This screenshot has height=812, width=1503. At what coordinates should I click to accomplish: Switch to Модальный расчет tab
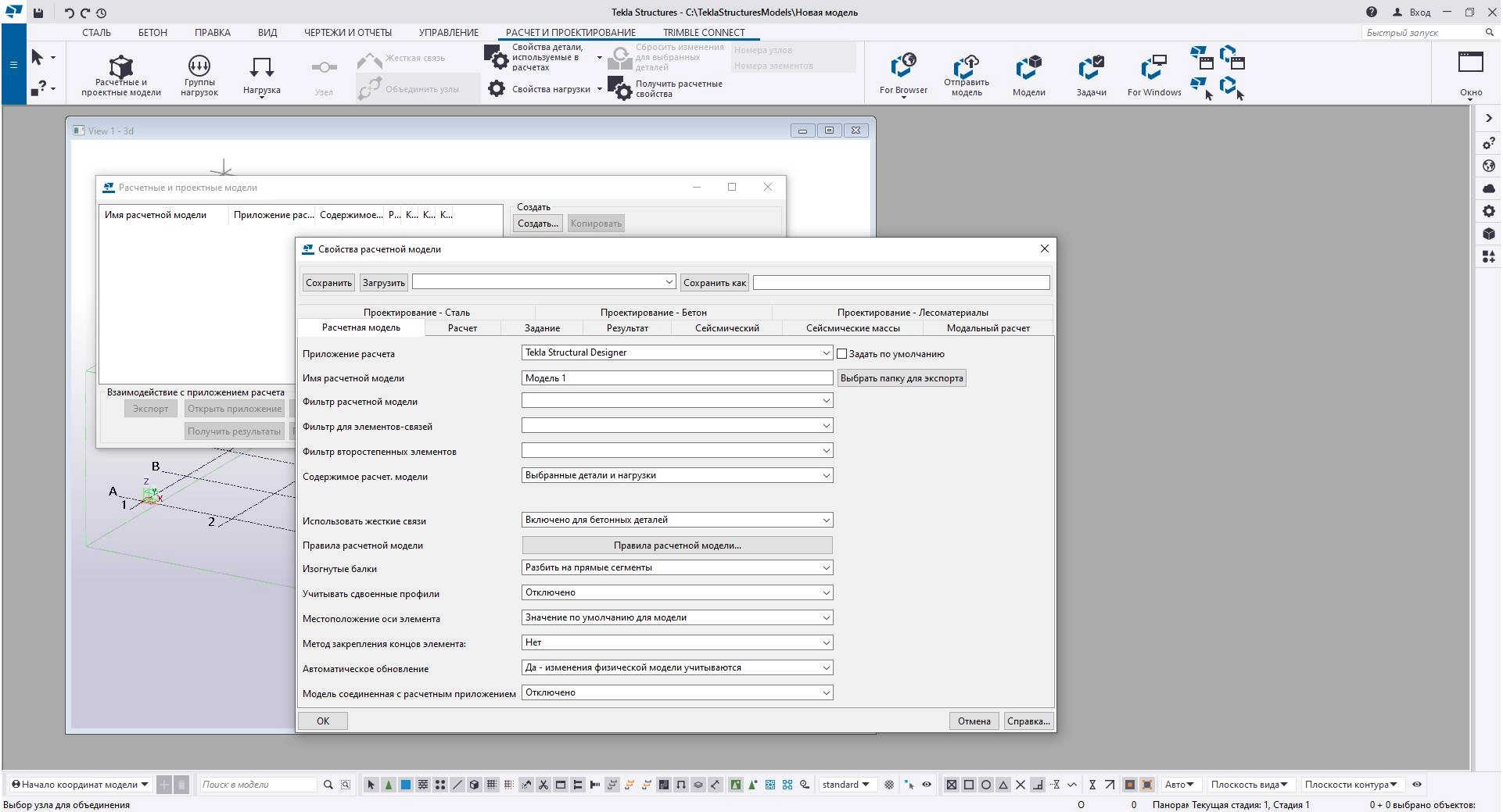point(988,328)
